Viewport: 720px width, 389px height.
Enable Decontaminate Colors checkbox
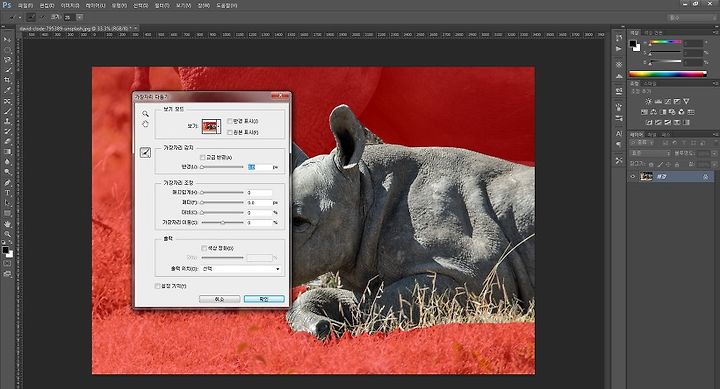pyautogui.click(x=204, y=248)
